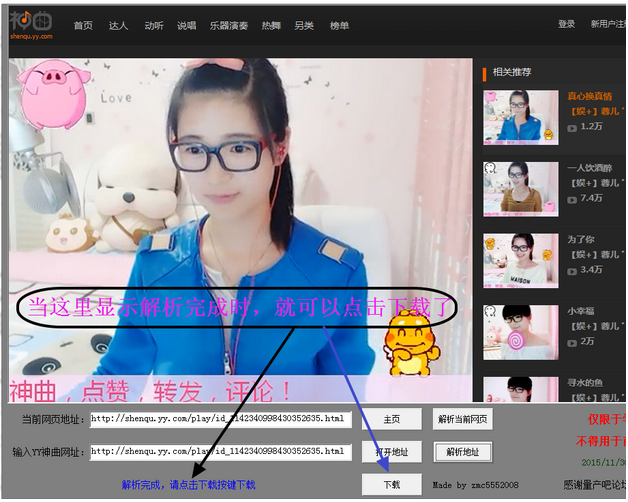
Task: Open the 另类 nav item
Action: click(x=304, y=26)
